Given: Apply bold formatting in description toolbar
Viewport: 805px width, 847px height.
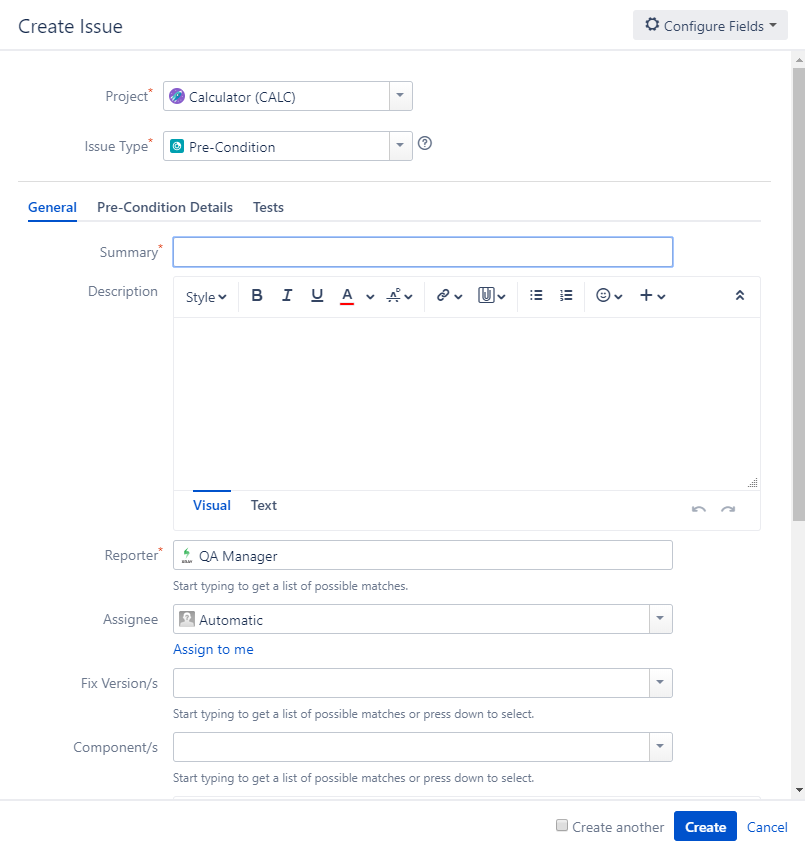Looking at the screenshot, I should 257,295.
